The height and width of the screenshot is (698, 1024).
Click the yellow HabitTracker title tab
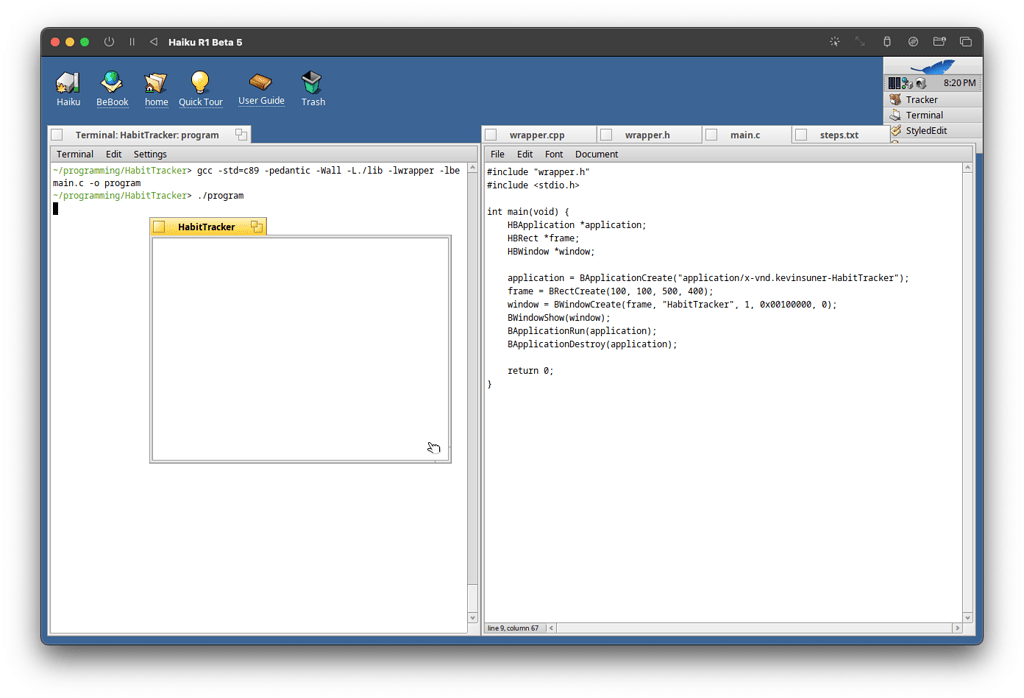[x=206, y=227]
